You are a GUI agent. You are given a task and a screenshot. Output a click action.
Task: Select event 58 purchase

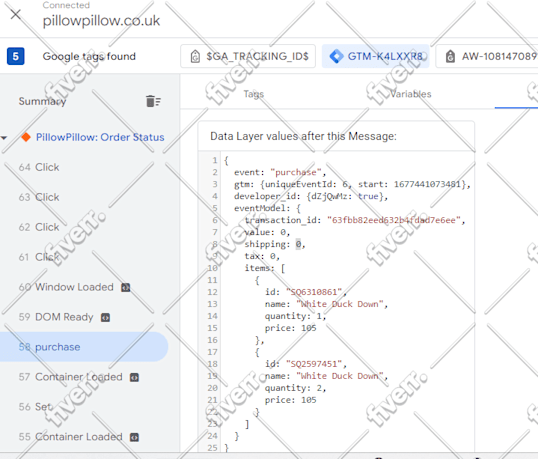point(84,346)
